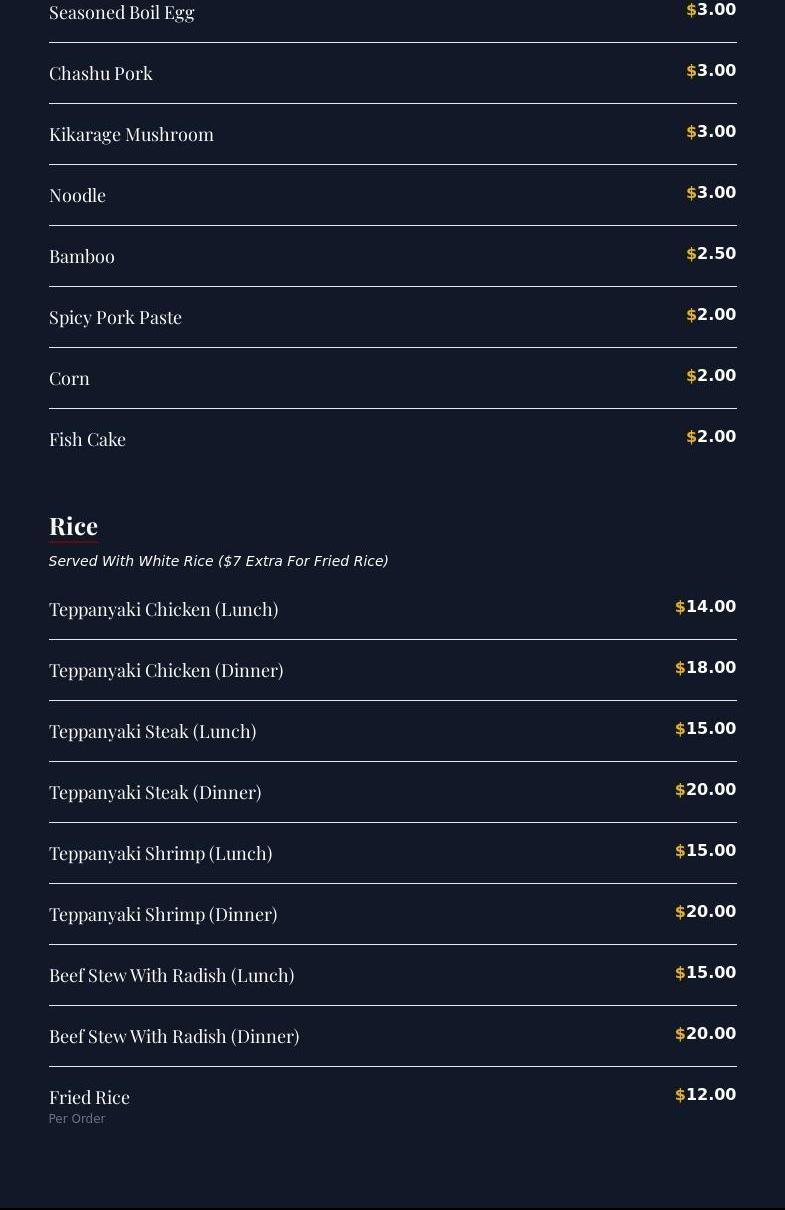The image size is (785, 1210).
Task: Select Teppanyaki Shrimp (Lunch)
Action: (160, 854)
